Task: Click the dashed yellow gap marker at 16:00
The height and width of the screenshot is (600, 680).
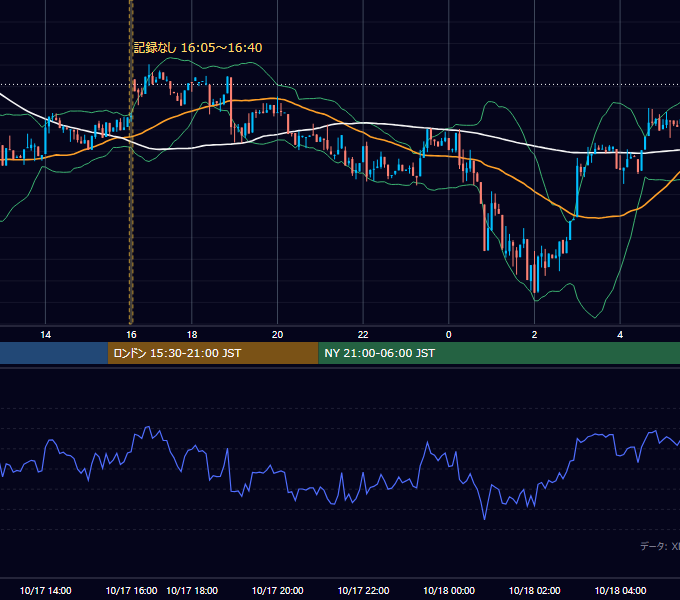Action: pos(131,162)
